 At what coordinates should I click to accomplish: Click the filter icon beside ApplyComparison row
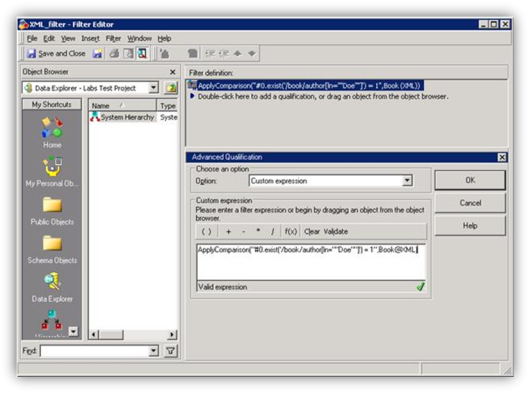pos(192,85)
